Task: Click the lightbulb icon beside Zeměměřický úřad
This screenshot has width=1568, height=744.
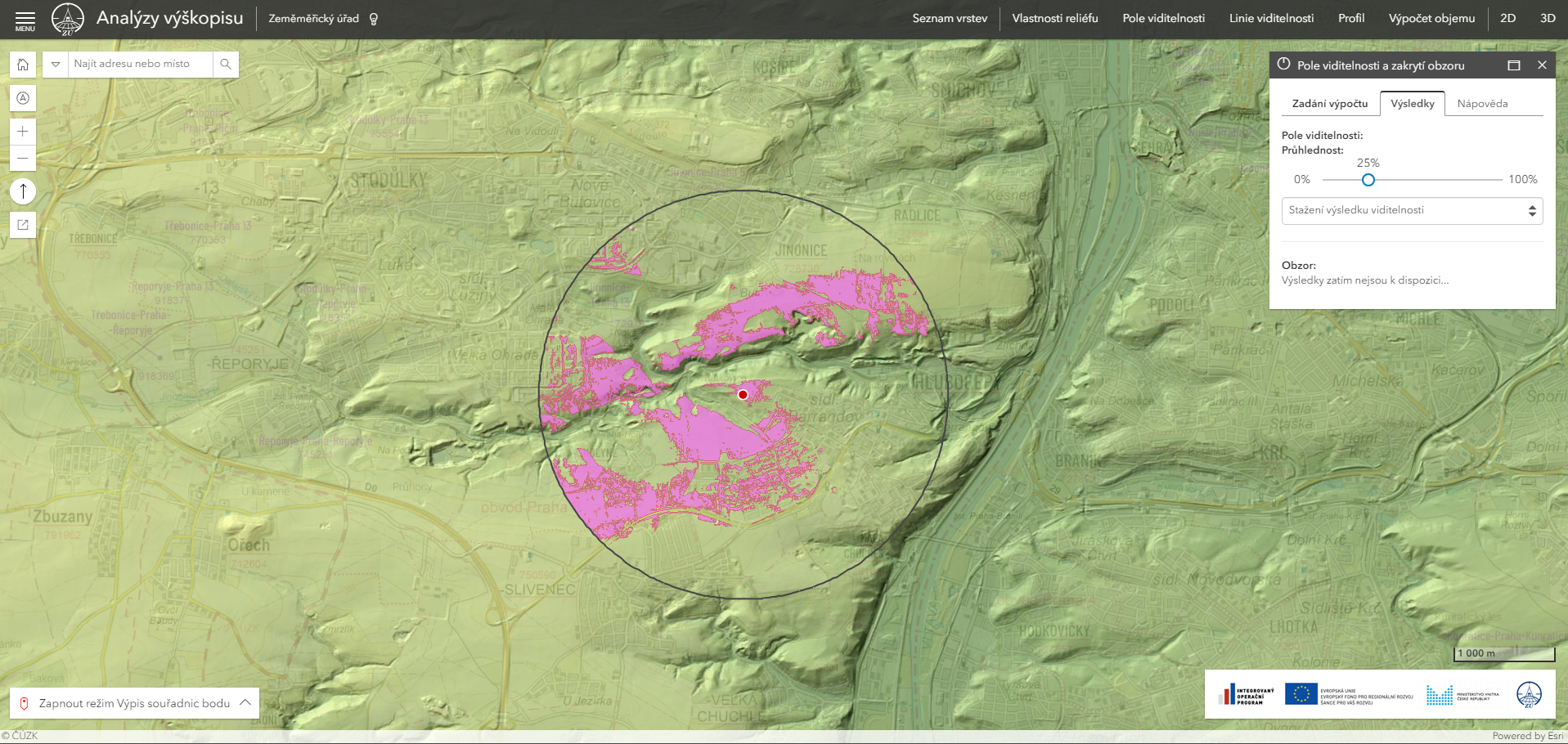Action: [x=374, y=19]
